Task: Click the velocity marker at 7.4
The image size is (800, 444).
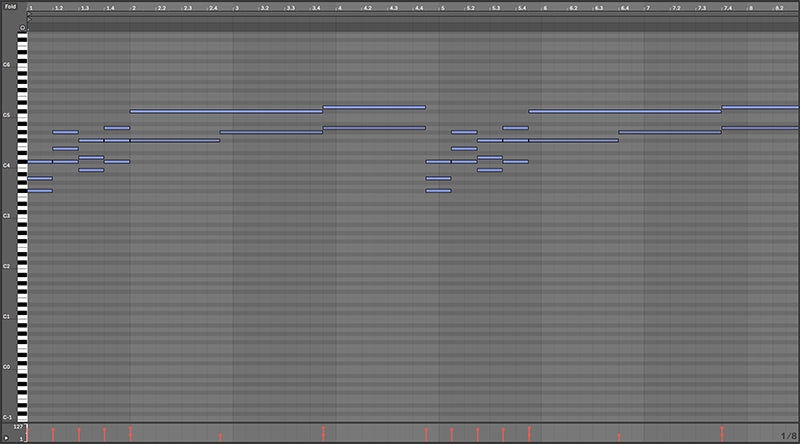Action: click(722, 434)
